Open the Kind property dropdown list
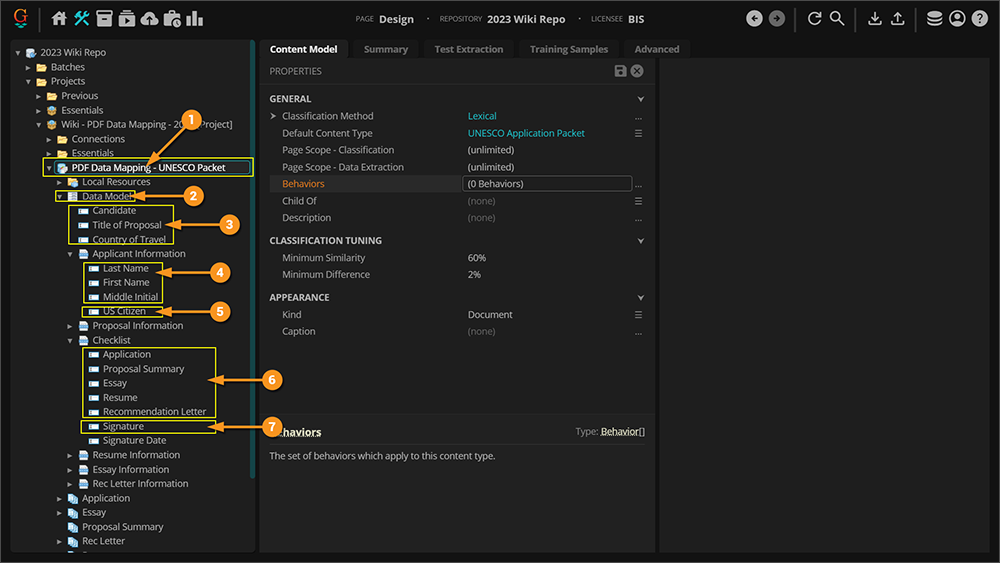 (638, 315)
